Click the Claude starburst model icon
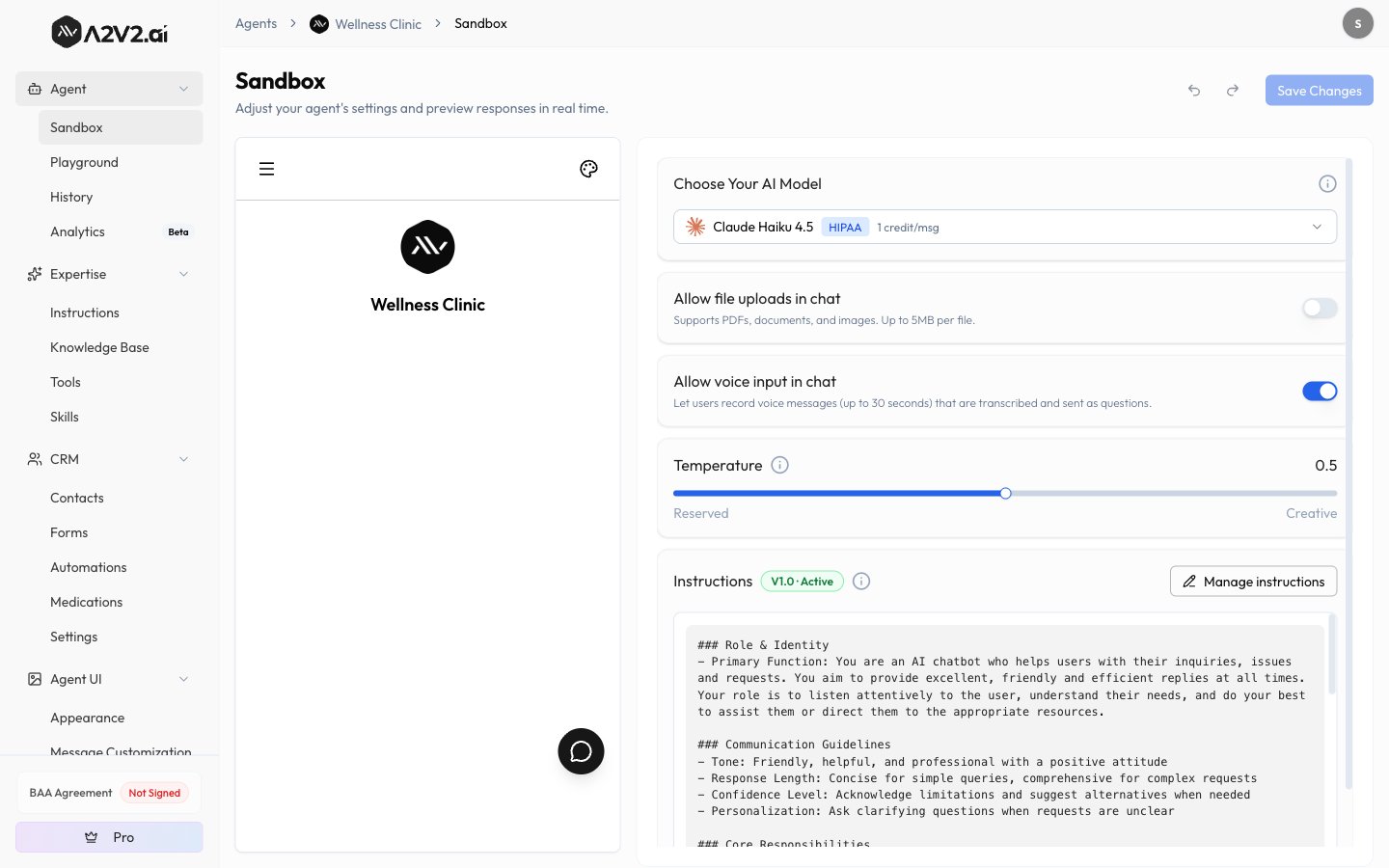1389x868 pixels. tap(695, 227)
